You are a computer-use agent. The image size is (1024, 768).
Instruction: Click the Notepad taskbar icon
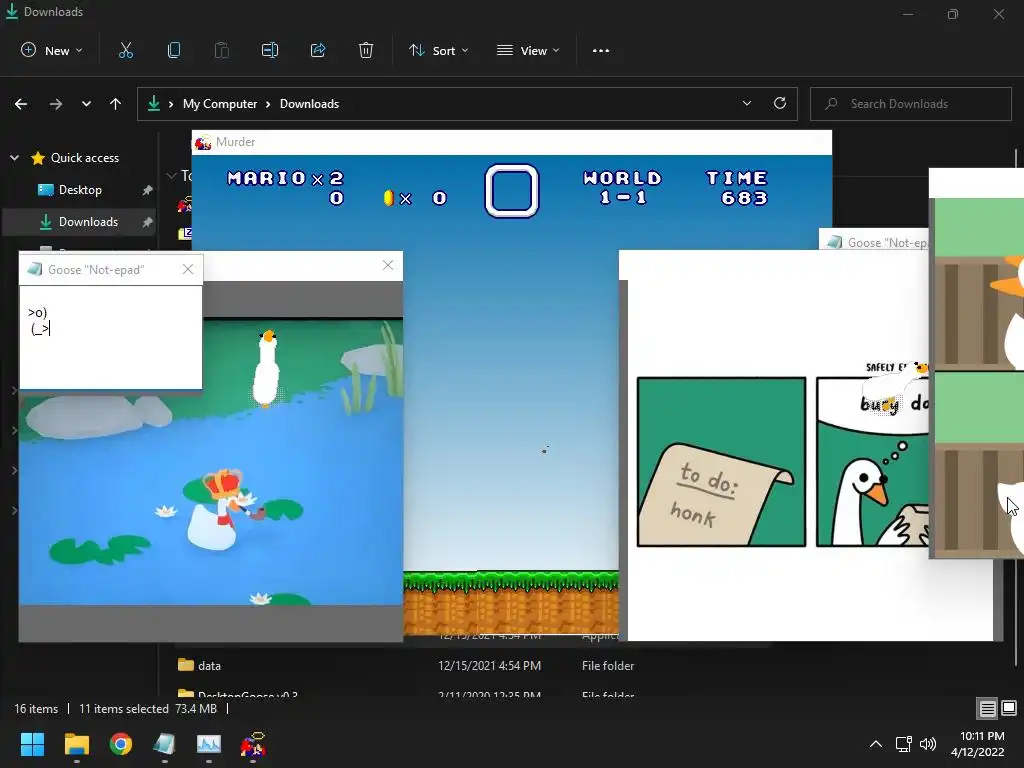(x=165, y=744)
